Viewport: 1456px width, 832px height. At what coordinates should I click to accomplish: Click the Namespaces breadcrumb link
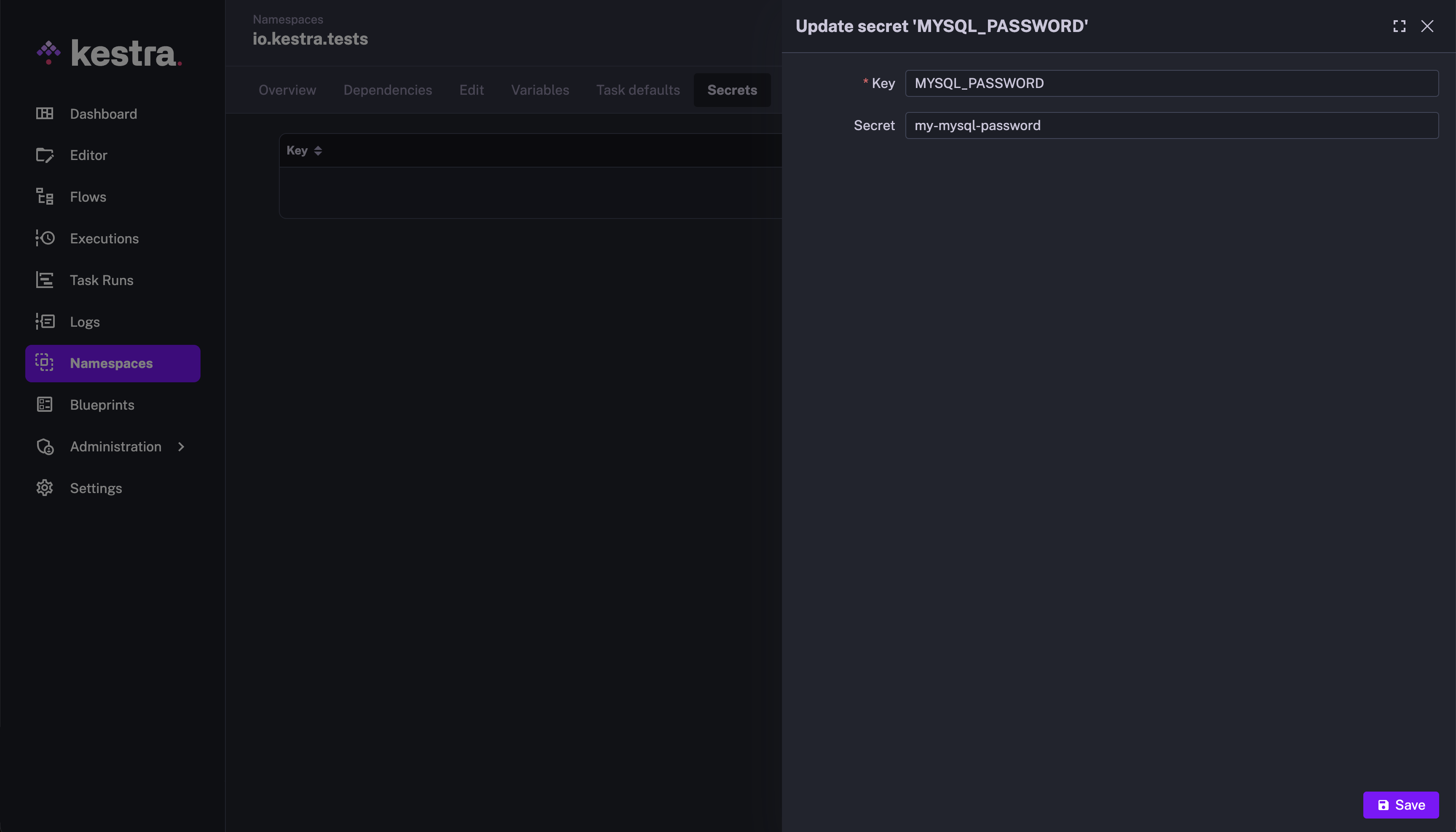(x=288, y=19)
